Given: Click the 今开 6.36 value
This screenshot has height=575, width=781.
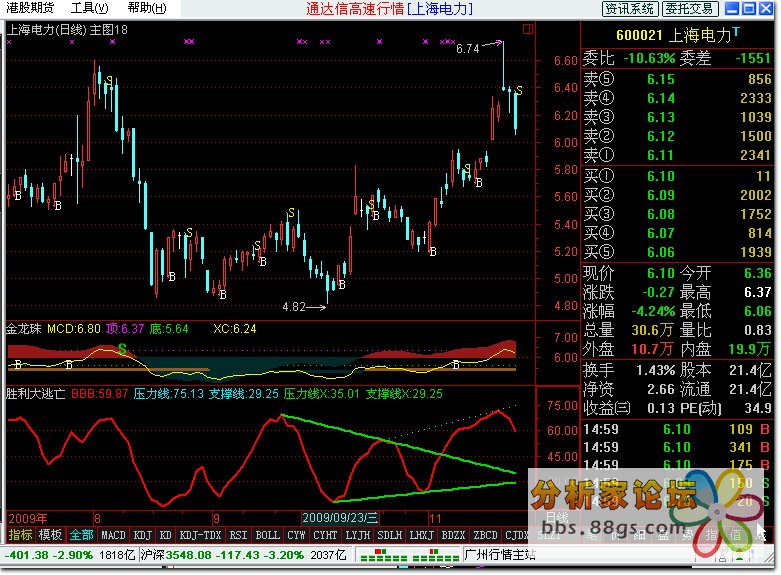Looking at the screenshot, I should pyautogui.click(x=758, y=274).
